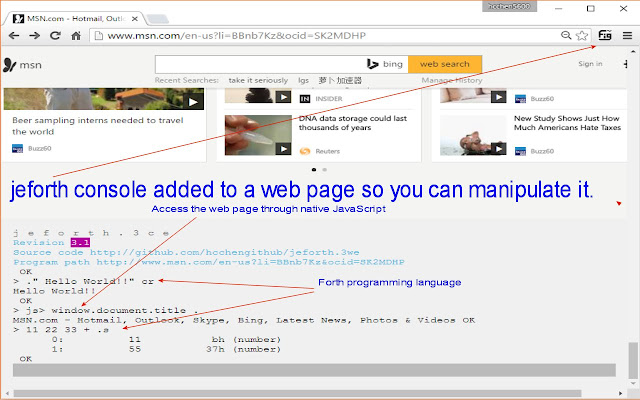Click the address bar URL
640x400 pixels.
237,36
